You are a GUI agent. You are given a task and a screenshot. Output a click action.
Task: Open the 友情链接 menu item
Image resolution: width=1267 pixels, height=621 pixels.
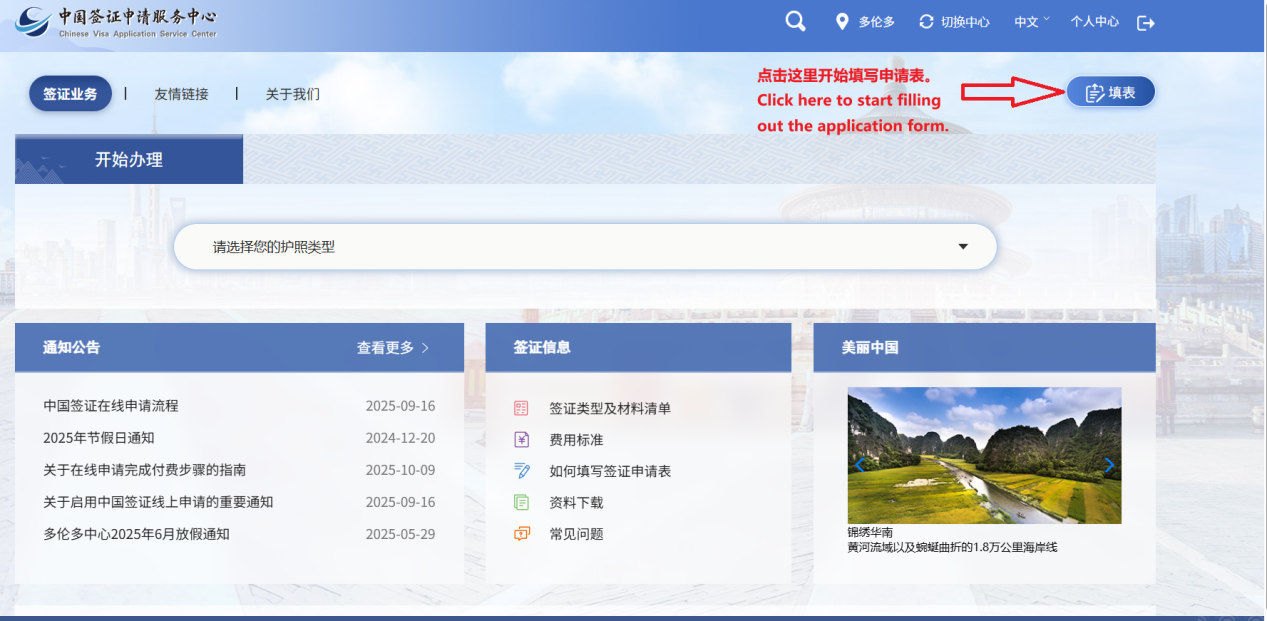pyautogui.click(x=181, y=94)
